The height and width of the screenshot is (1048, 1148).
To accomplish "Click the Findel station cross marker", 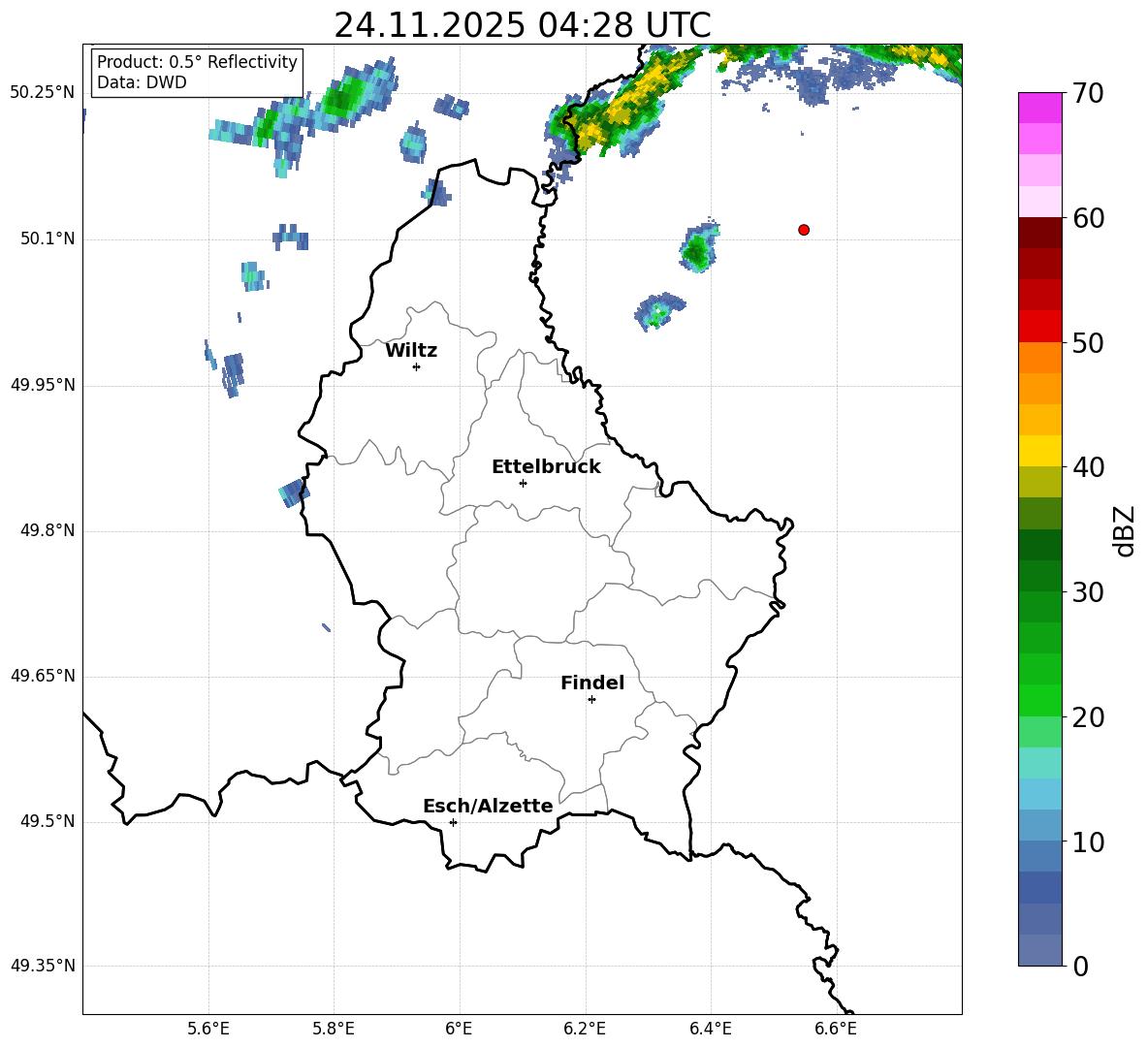I will click(x=591, y=700).
